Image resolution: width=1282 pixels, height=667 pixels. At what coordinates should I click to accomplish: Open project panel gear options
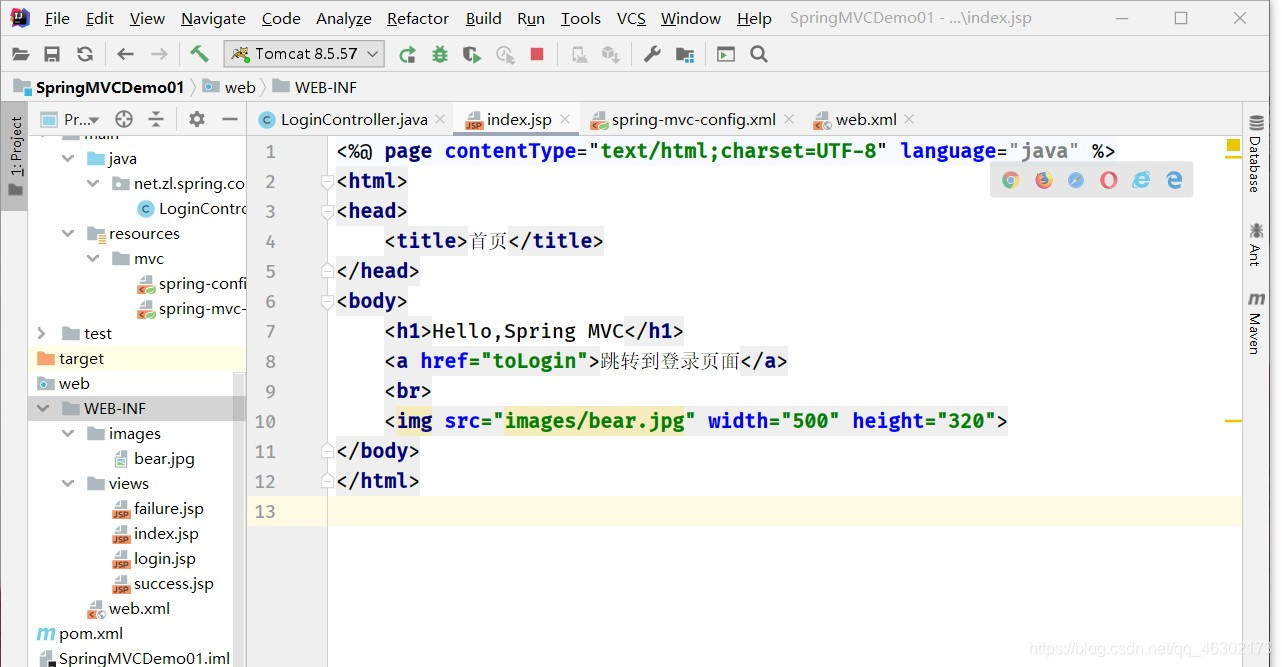197,119
